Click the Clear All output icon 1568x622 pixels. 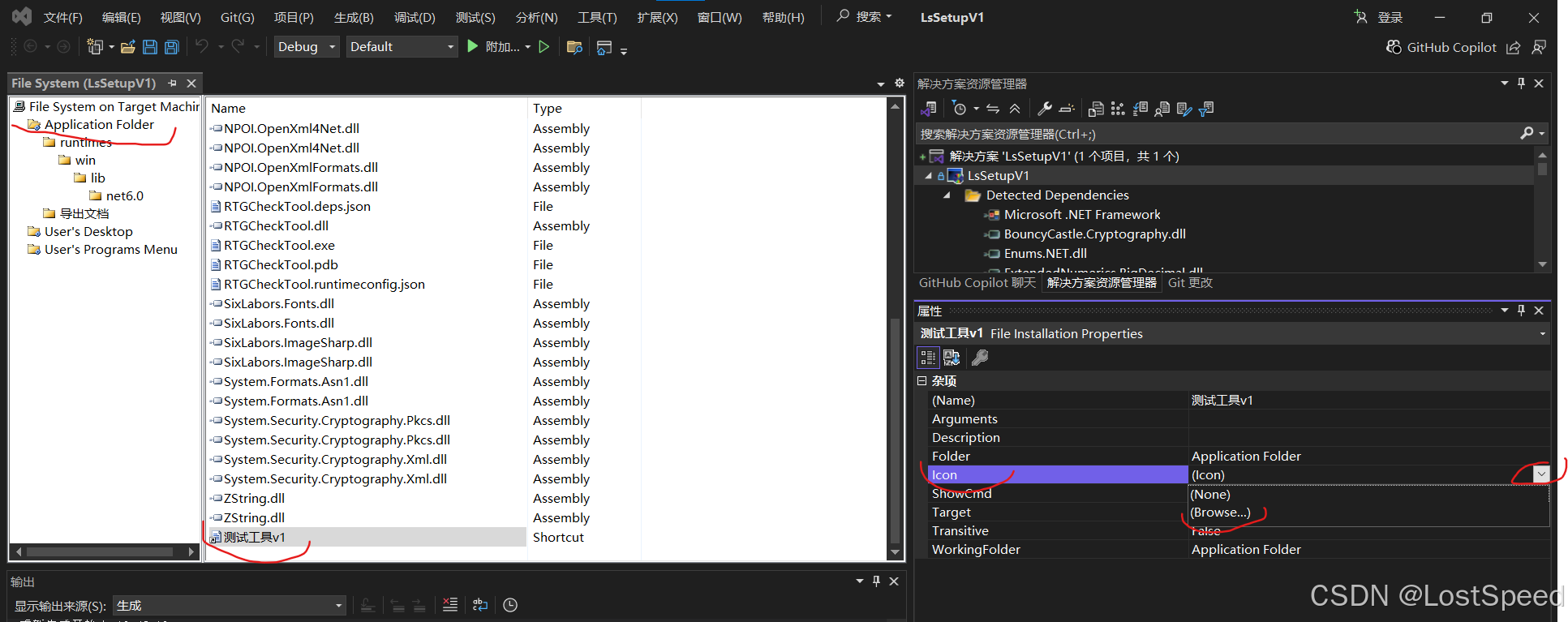pos(450,605)
